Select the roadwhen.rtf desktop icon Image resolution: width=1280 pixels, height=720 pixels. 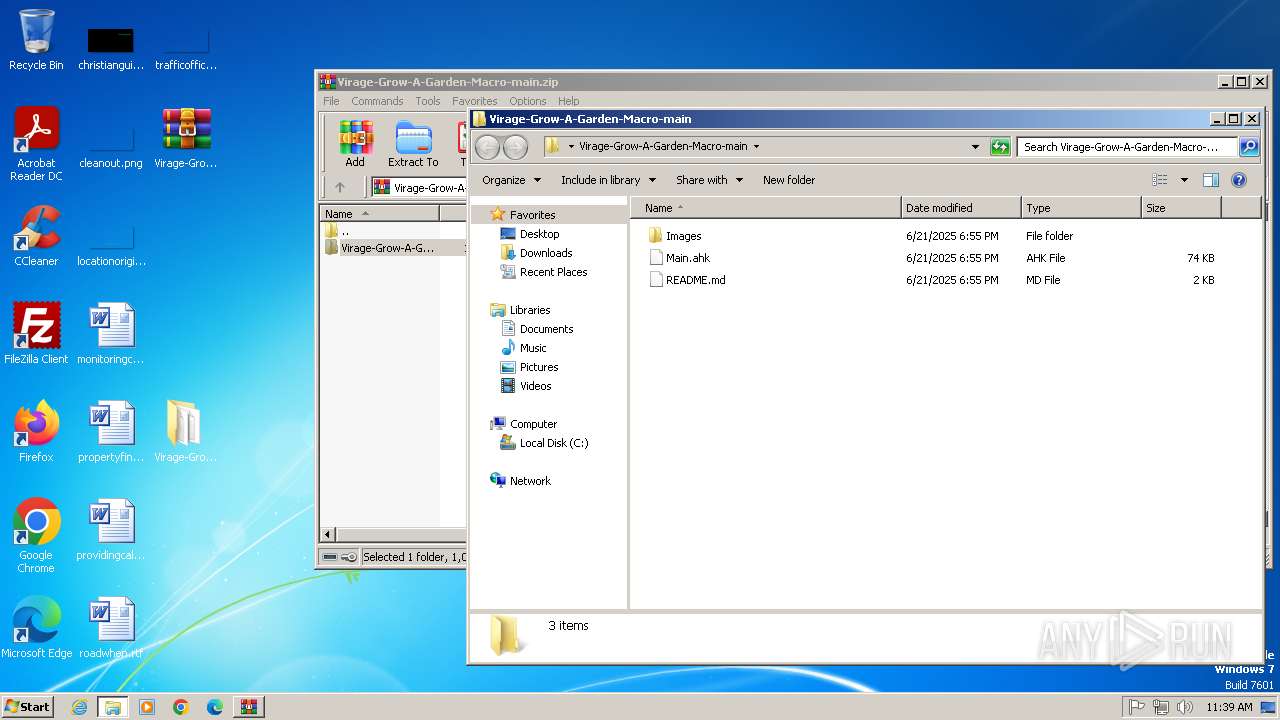point(111,628)
